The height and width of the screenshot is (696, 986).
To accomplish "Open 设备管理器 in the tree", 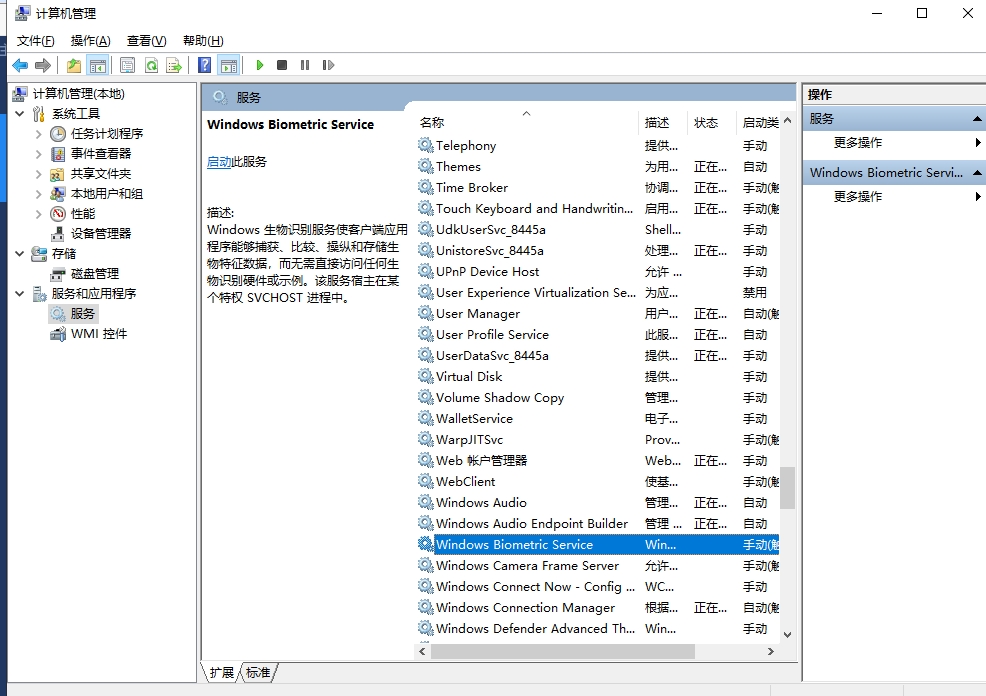I will (x=101, y=234).
